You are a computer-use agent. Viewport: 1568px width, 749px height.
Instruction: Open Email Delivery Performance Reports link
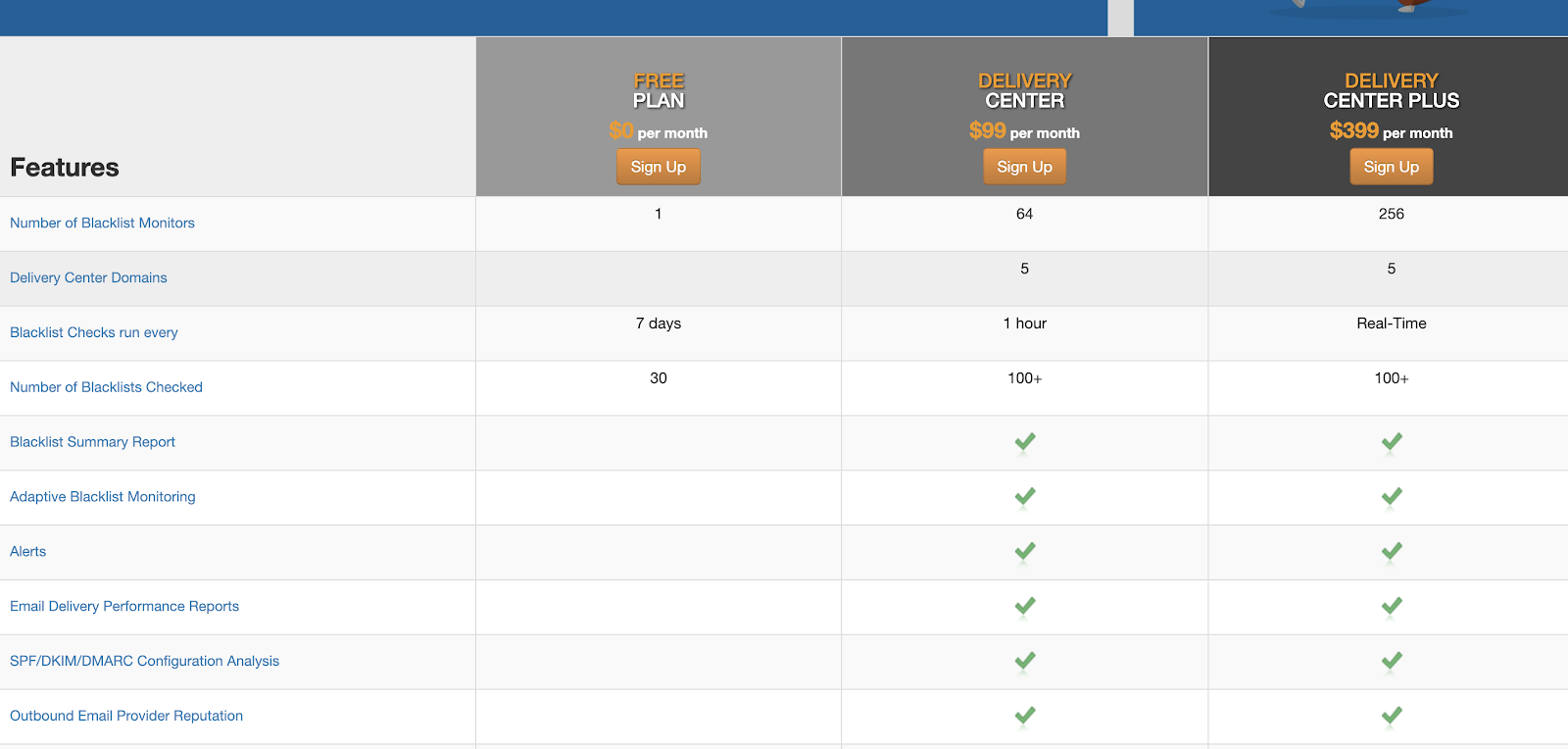click(x=124, y=607)
